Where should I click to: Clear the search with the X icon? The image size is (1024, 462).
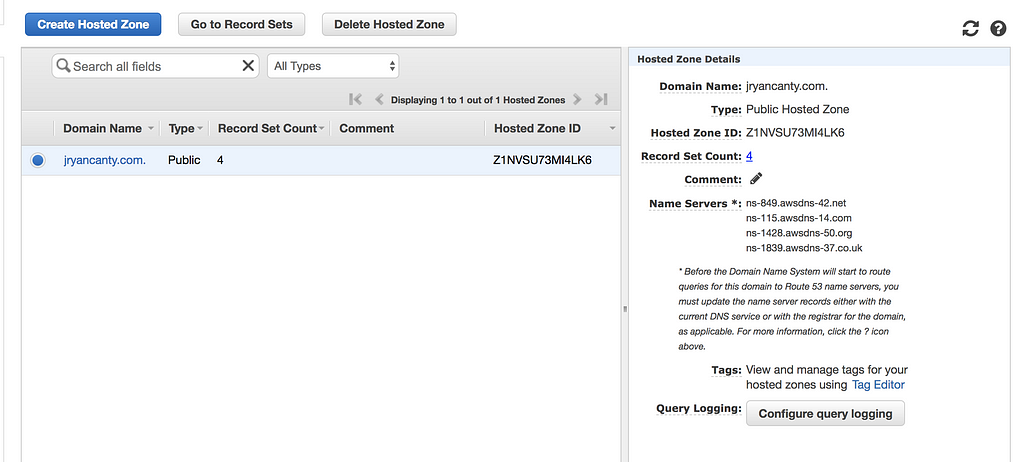pos(248,65)
